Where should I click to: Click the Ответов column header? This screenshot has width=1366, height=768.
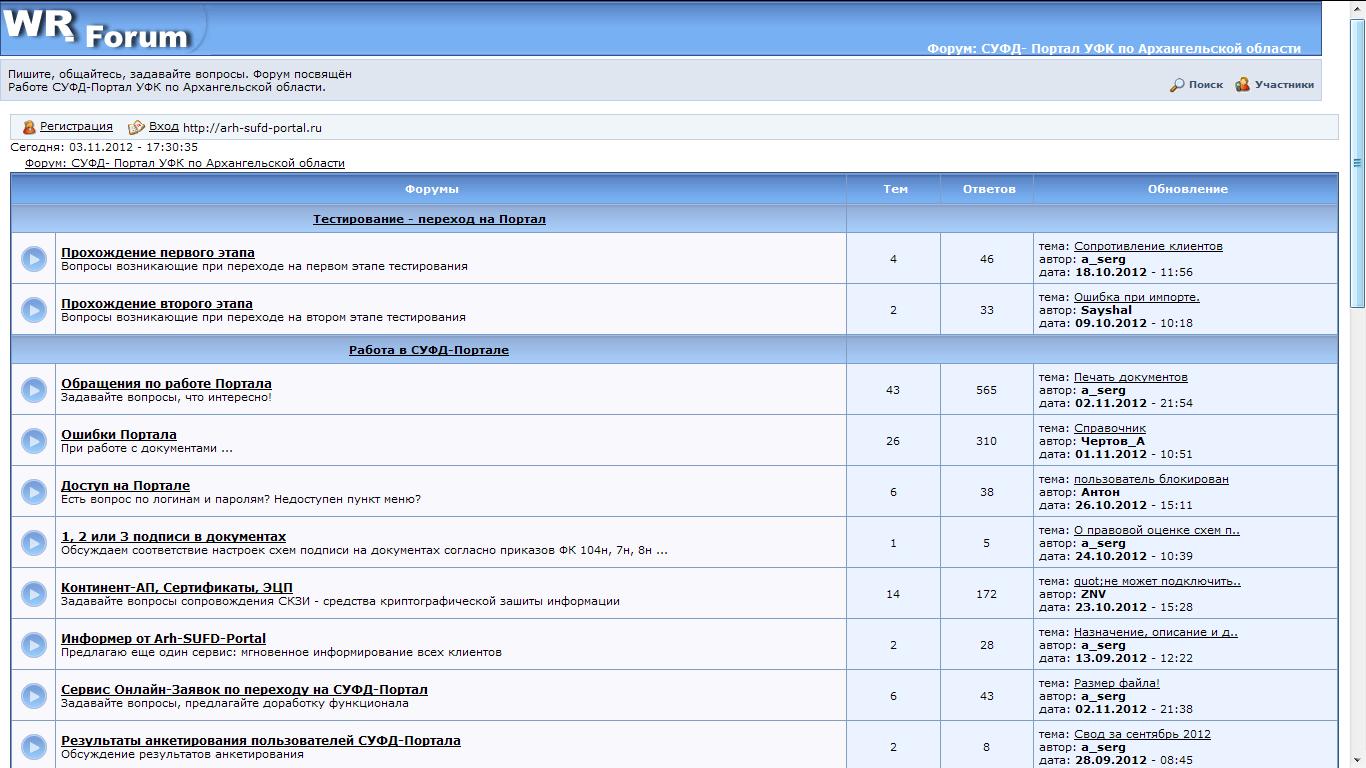tap(989, 189)
